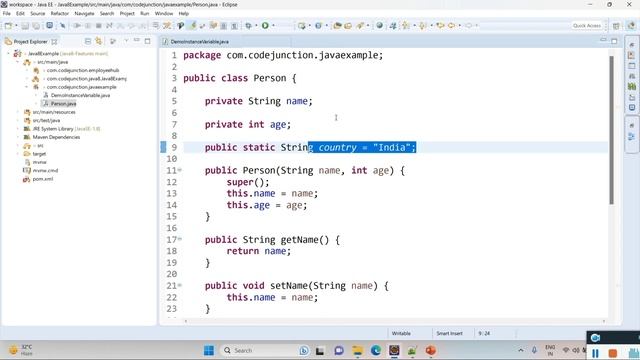Open the Refactor menu
Screen dimensions: 640x360
[60, 13]
